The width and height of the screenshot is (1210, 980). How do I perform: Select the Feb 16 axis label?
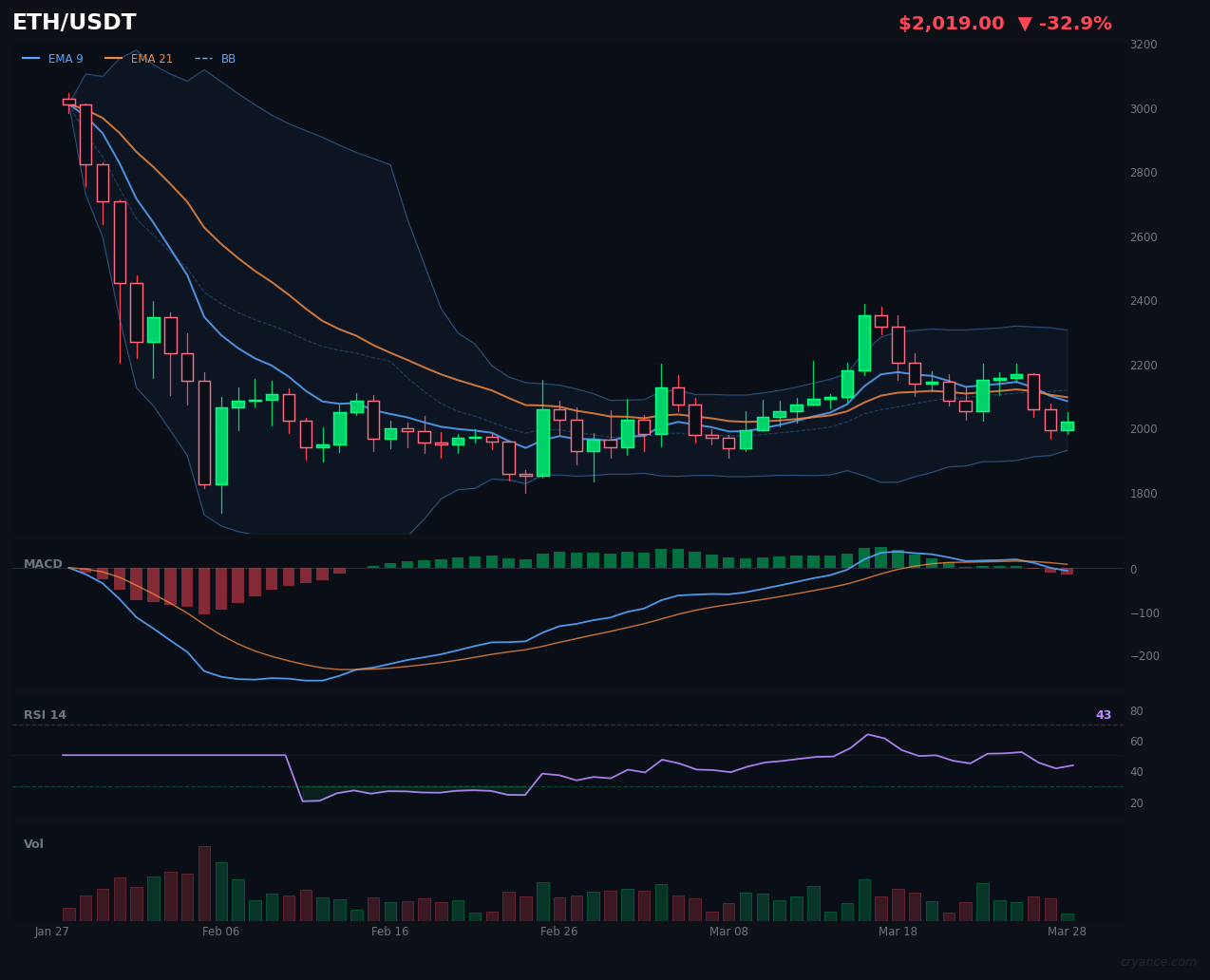[x=390, y=932]
